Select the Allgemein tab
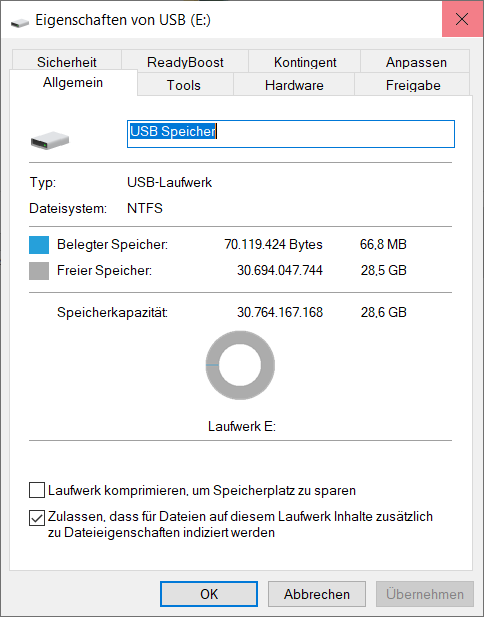The image size is (484, 617). point(73,83)
